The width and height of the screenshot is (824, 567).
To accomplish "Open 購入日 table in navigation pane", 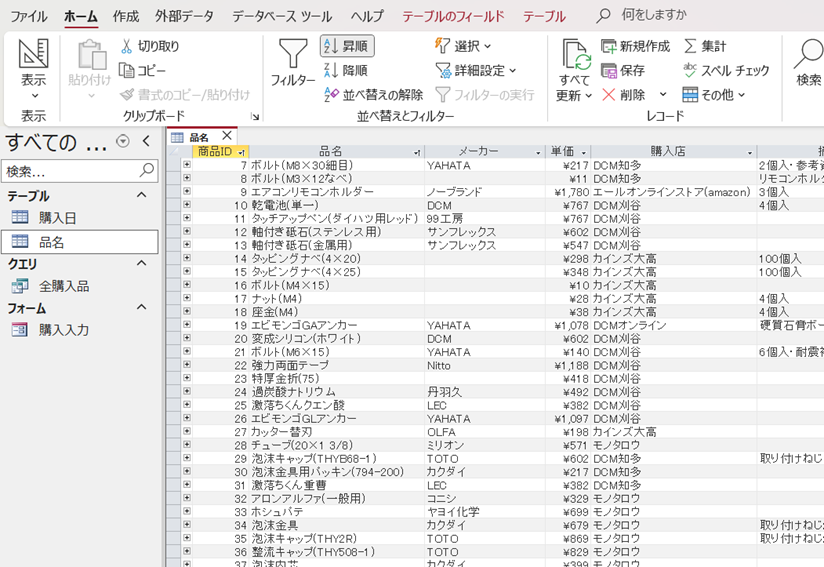I will pyautogui.click(x=57, y=218).
